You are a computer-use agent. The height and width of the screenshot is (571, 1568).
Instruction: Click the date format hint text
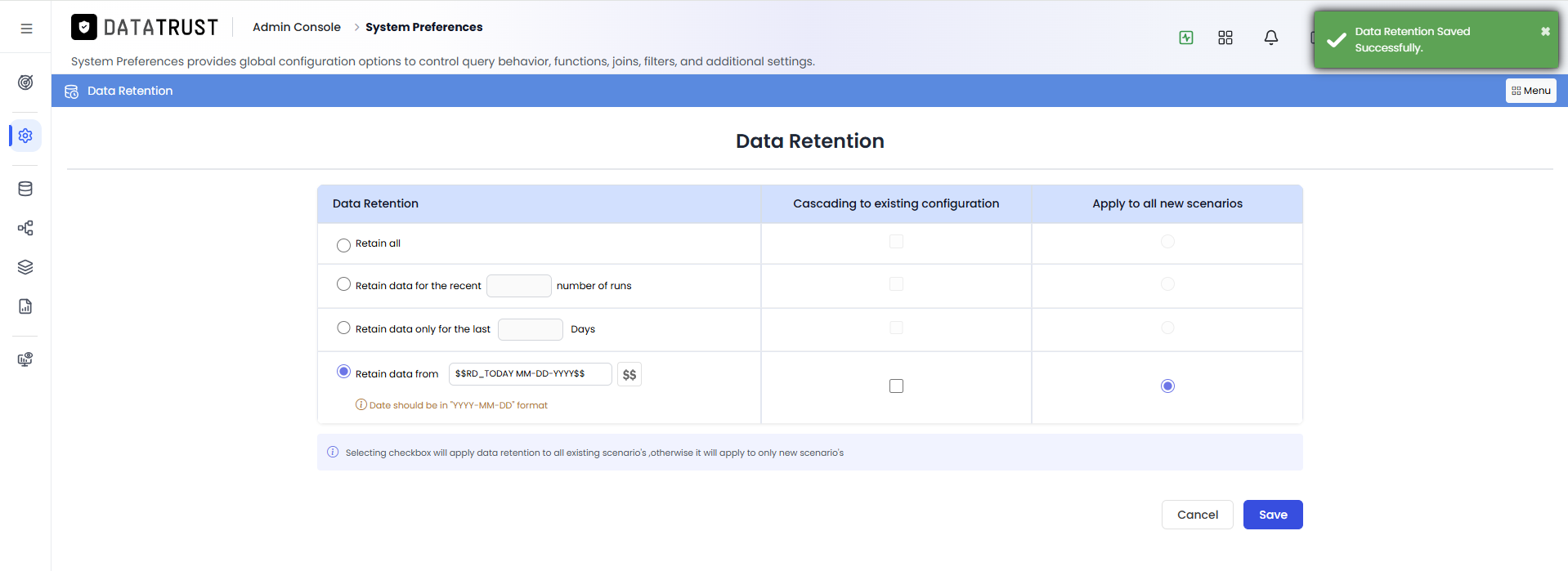tap(459, 405)
